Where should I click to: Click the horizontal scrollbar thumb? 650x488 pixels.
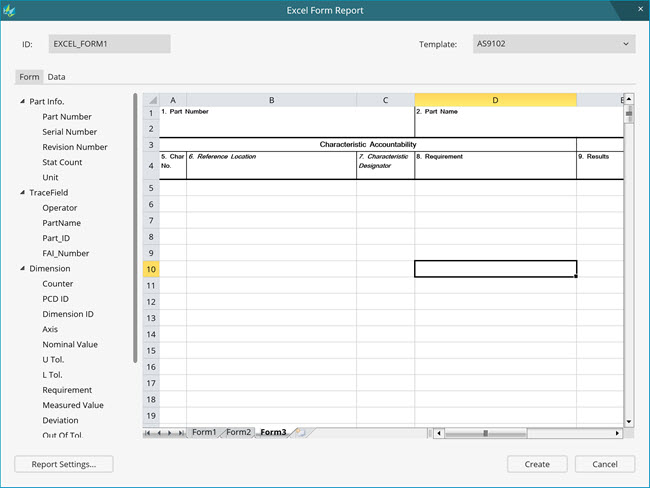485,433
